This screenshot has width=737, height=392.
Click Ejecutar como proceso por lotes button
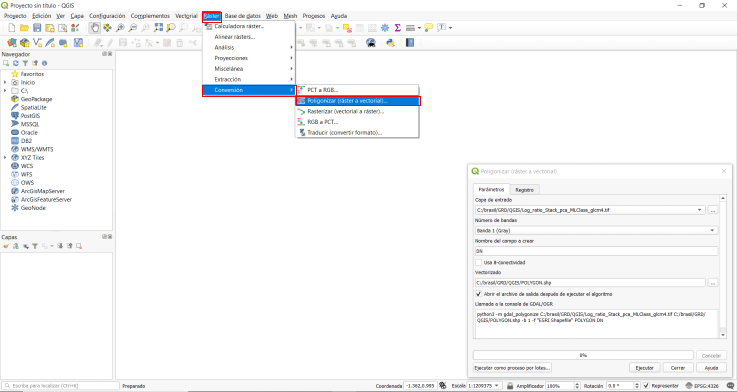click(x=512, y=368)
